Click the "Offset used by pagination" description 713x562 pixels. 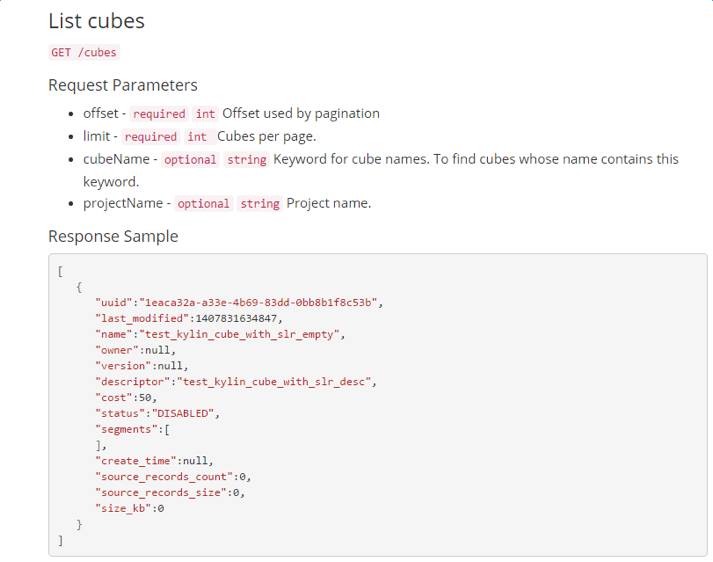click(301, 114)
